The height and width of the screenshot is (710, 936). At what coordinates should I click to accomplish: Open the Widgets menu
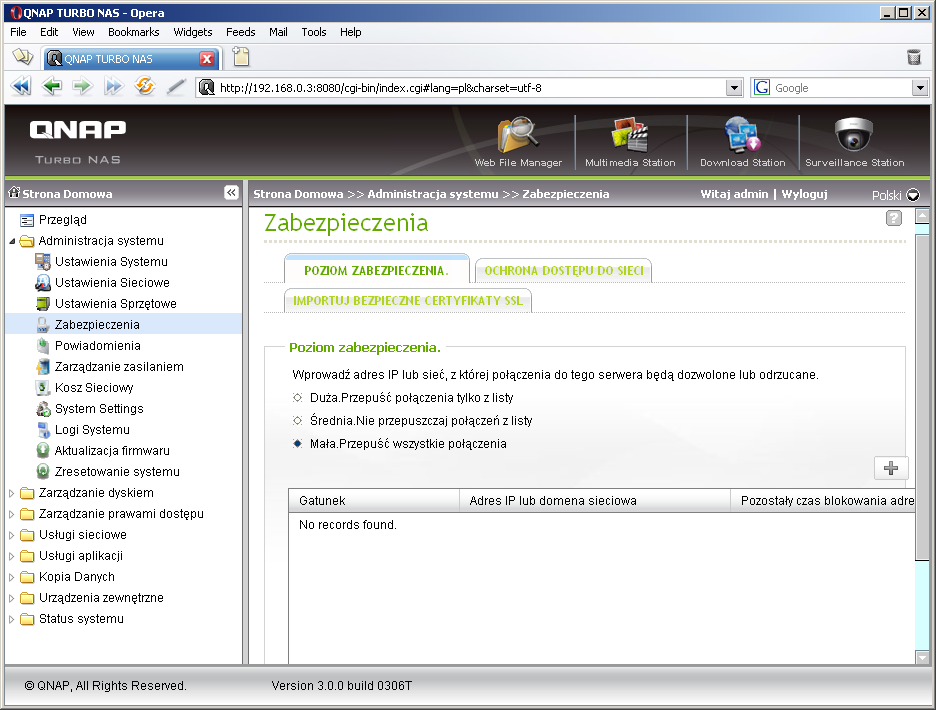(x=192, y=32)
